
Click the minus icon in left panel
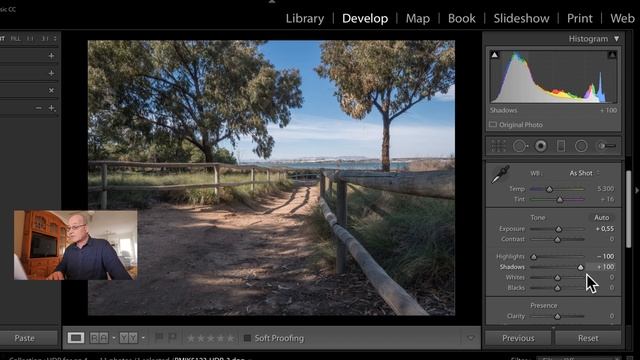(x=38, y=108)
